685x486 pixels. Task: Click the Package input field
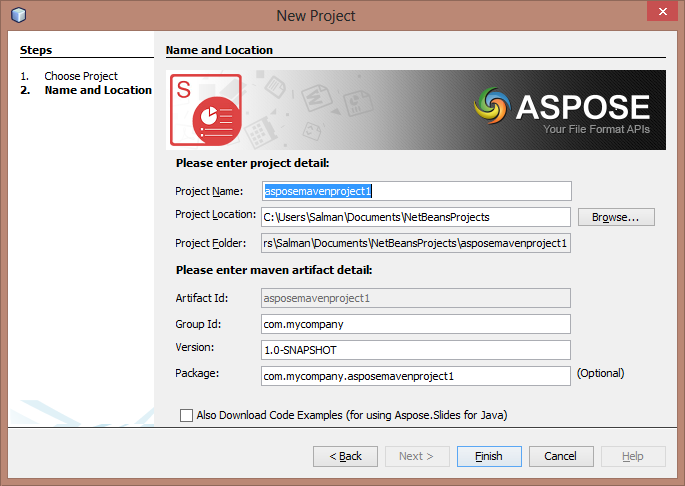tap(416, 376)
